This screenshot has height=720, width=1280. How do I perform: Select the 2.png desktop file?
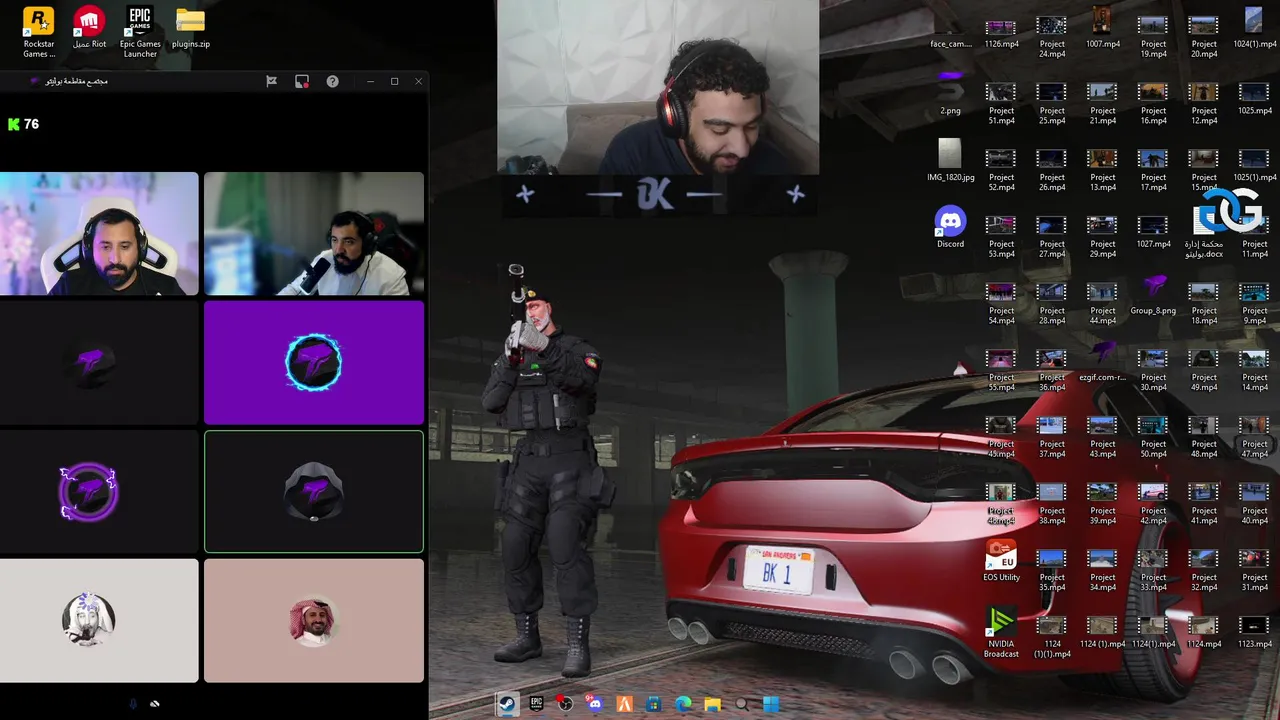[950, 93]
